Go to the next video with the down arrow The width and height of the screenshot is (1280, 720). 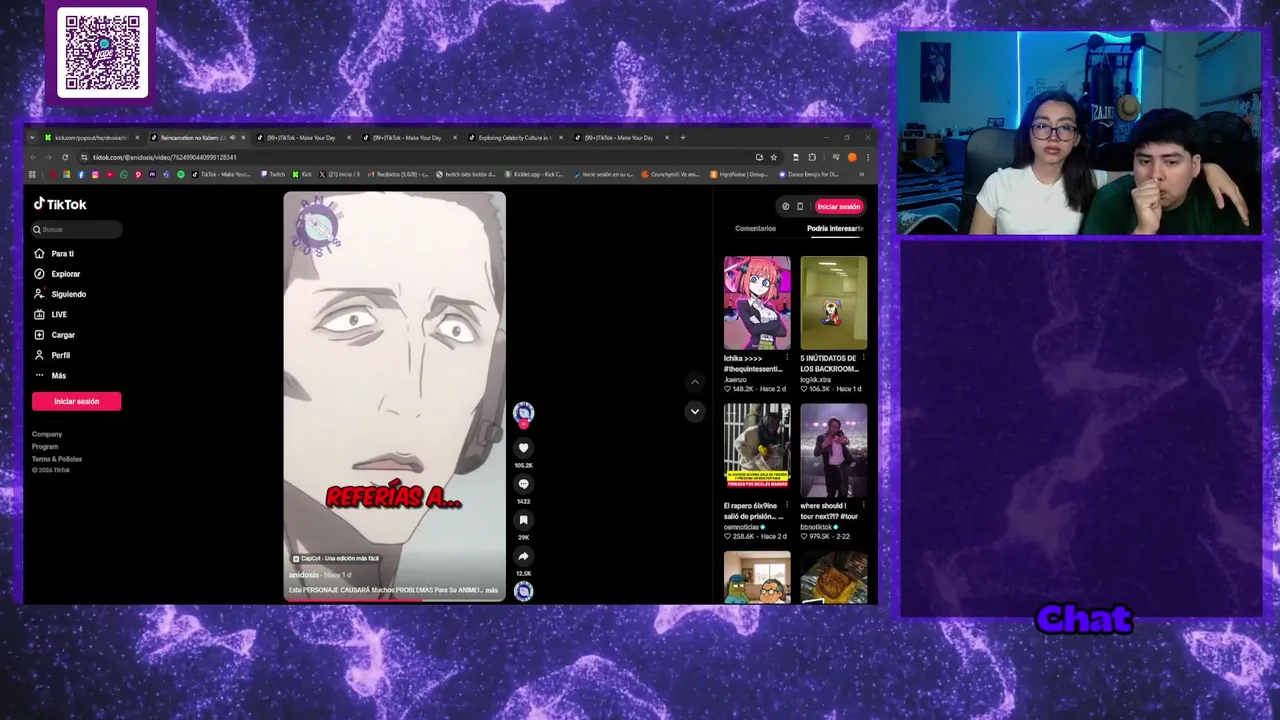[695, 411]
